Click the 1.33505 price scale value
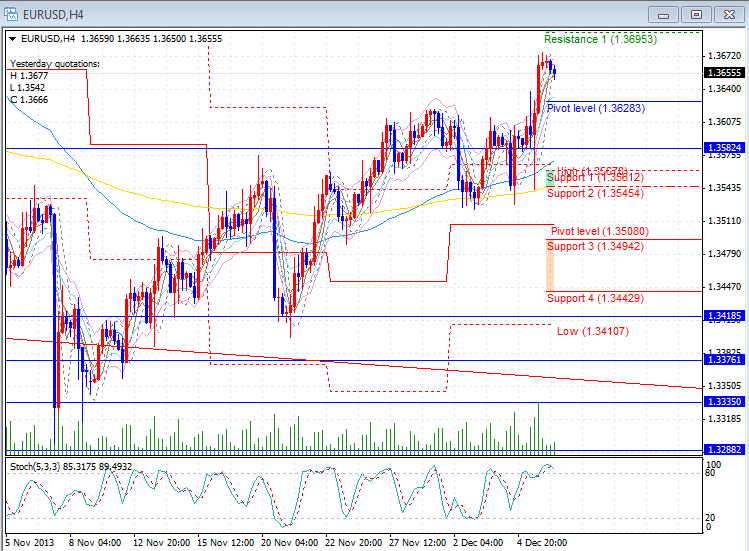Screen dimensions: 749x551 (724, 386)
